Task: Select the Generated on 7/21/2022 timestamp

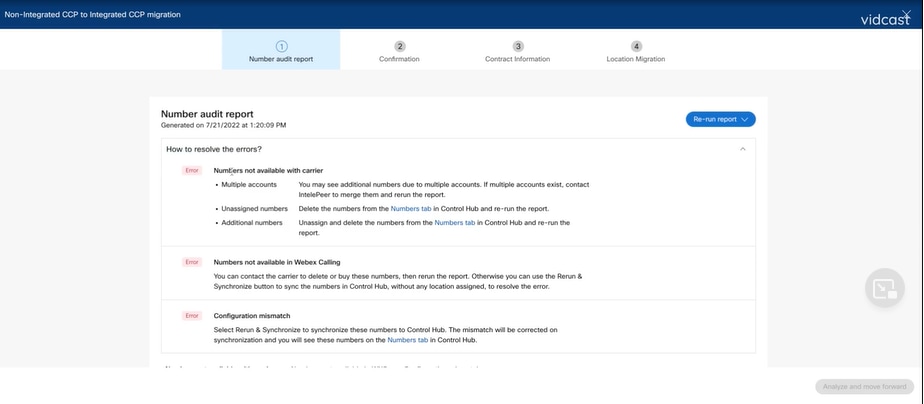Action: (x=223, y=125)
